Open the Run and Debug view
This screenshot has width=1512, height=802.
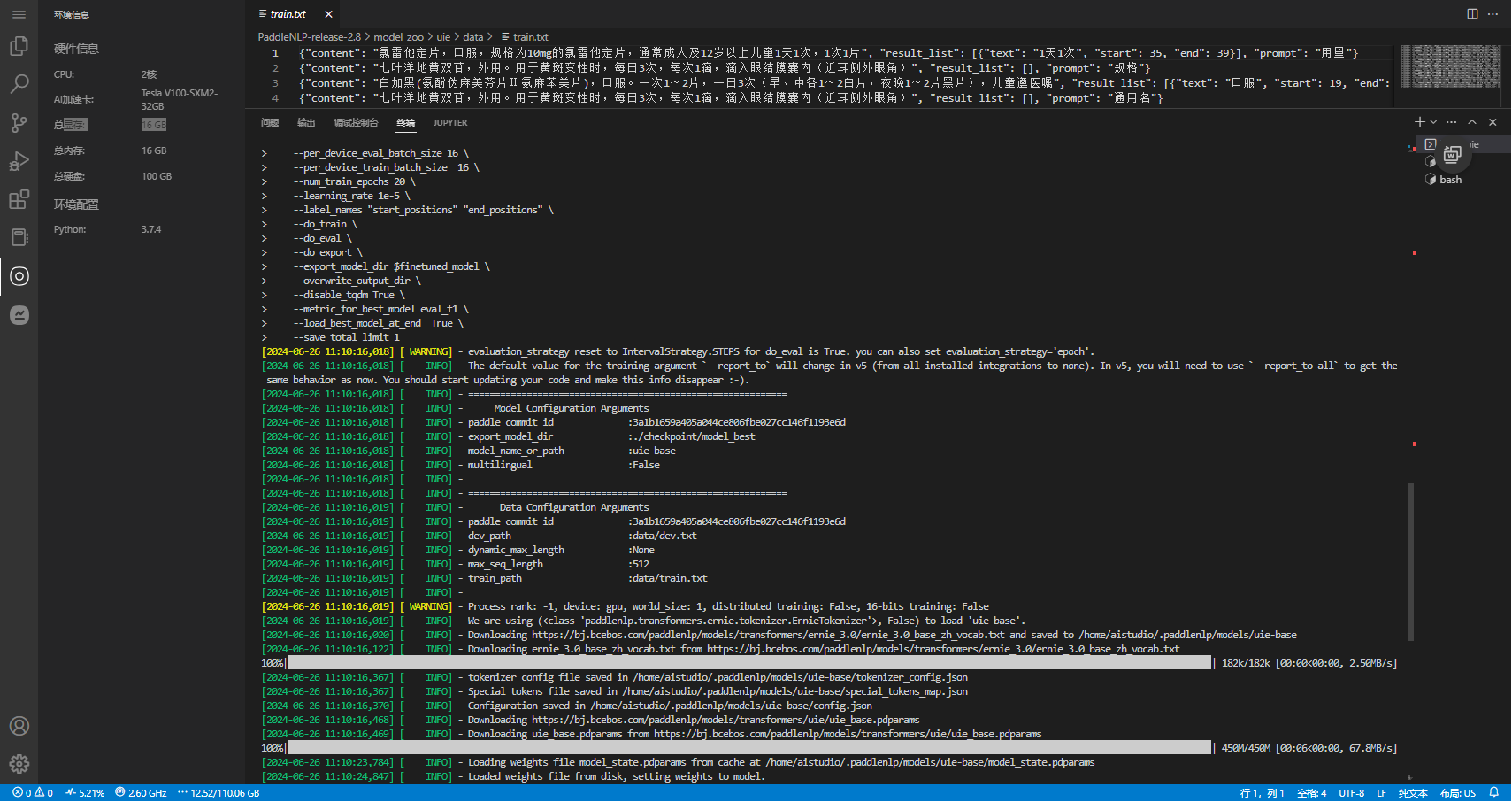click(x=19, y=161)
